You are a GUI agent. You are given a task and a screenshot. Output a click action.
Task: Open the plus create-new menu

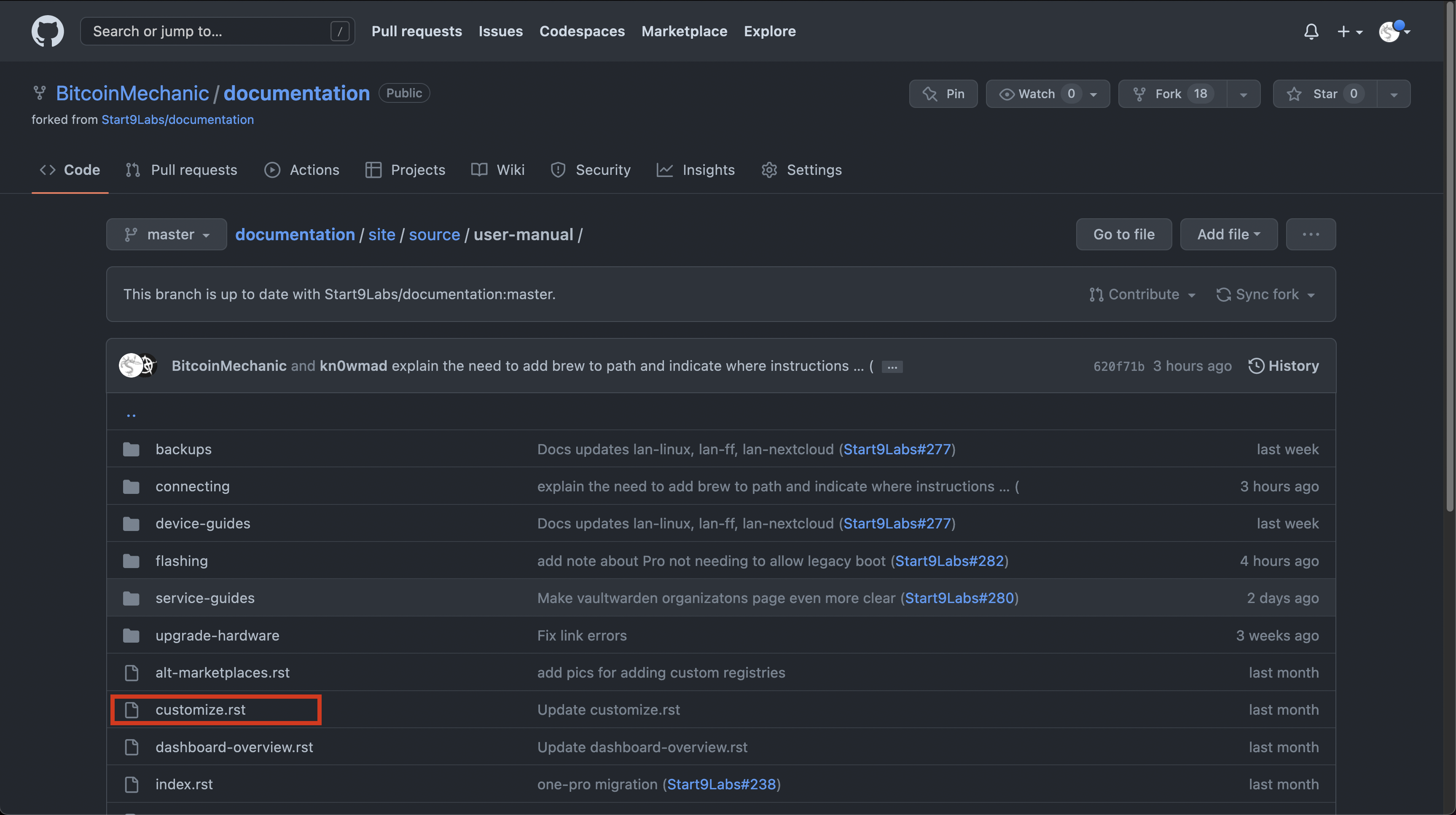(x=1349, y=32)
